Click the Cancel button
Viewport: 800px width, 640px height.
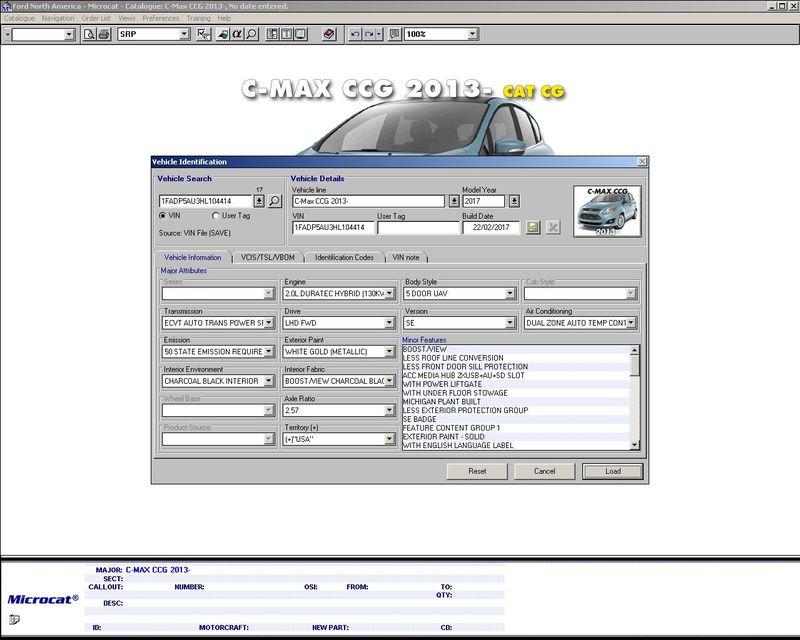pos(544,471)
